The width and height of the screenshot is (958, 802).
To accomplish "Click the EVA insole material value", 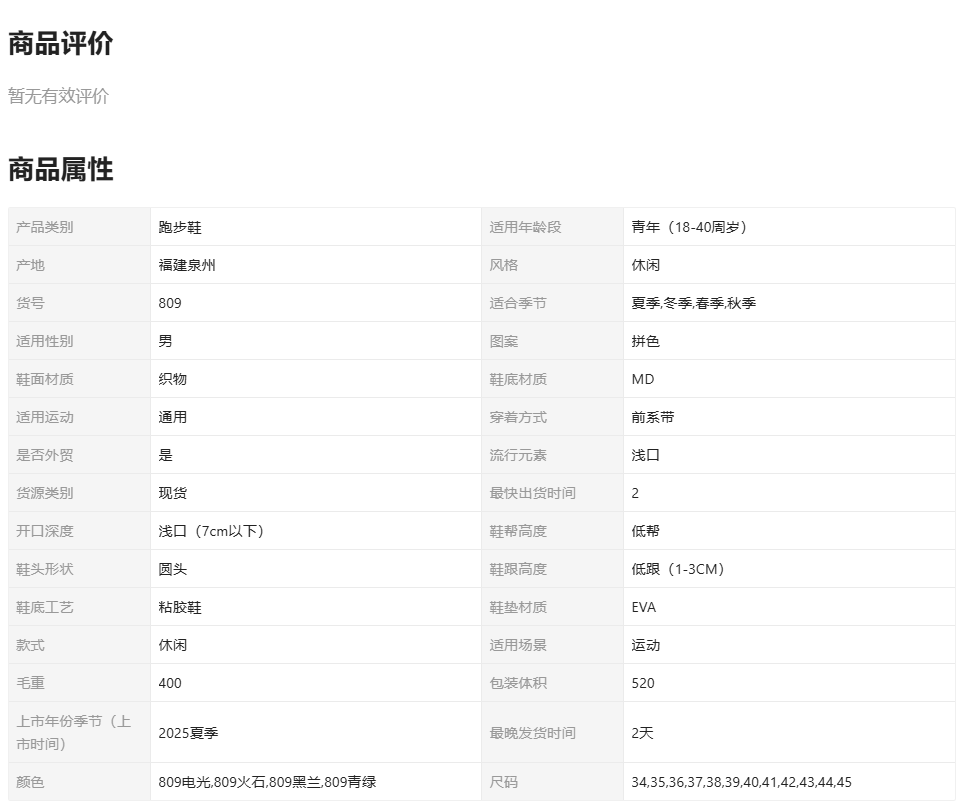I will (644, 607).
